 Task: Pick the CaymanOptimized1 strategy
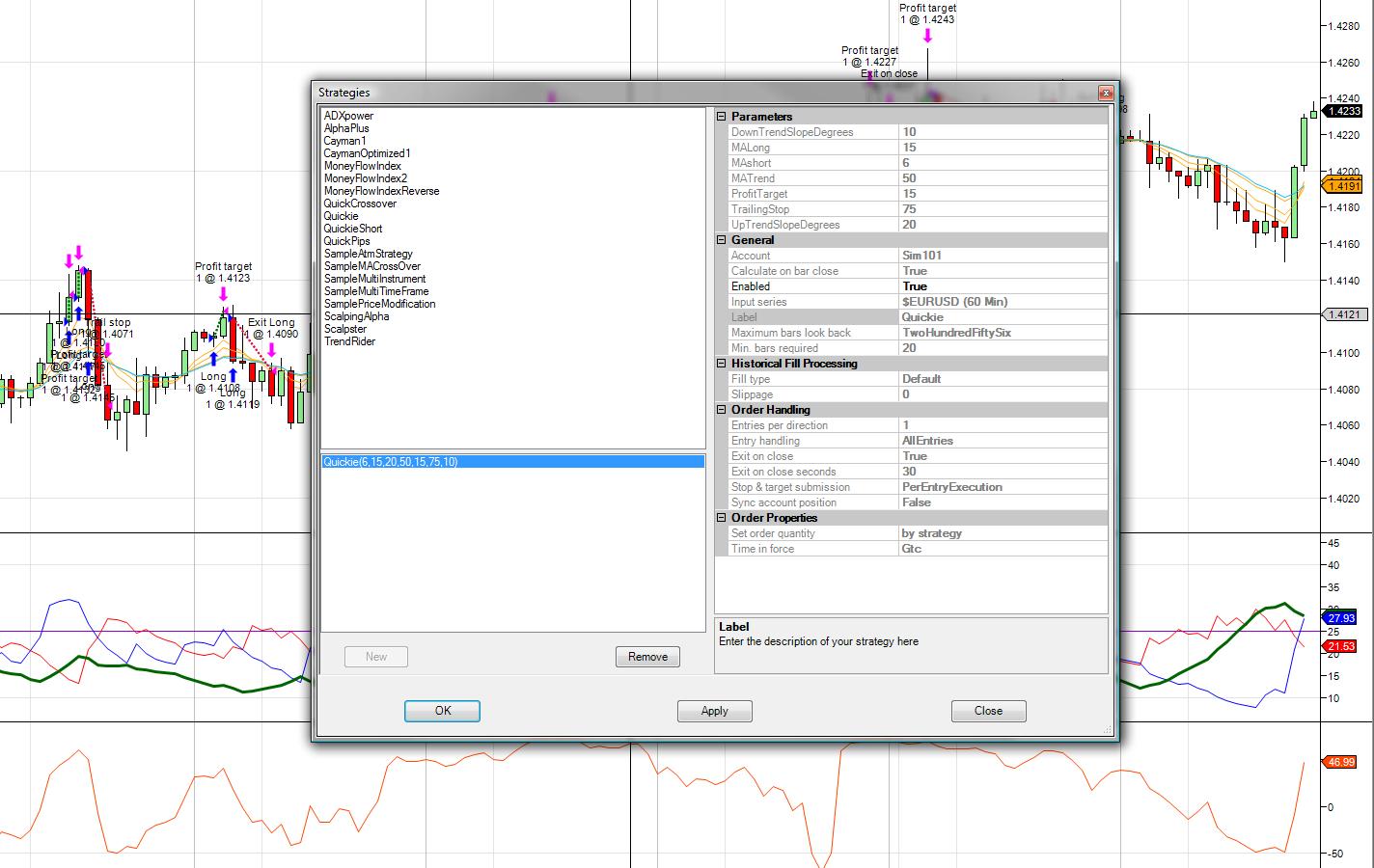(x=367, y=153)
